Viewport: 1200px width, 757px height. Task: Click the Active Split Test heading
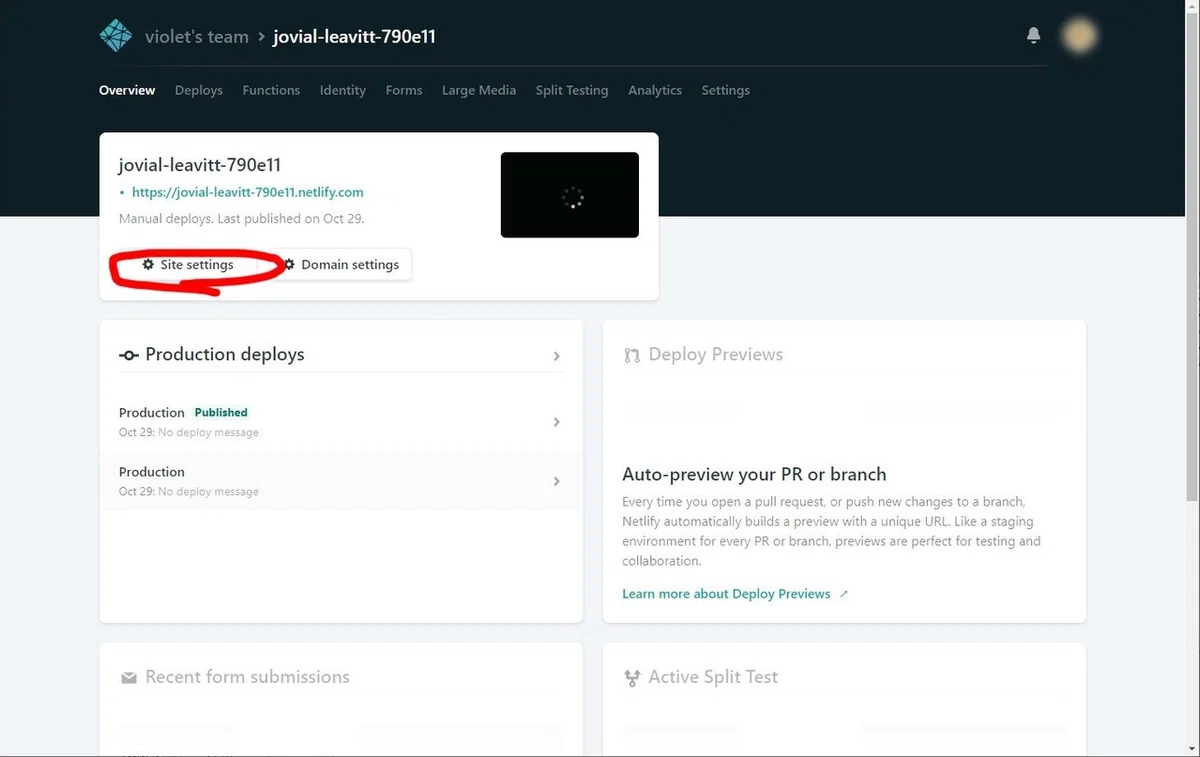coord(713,677)
